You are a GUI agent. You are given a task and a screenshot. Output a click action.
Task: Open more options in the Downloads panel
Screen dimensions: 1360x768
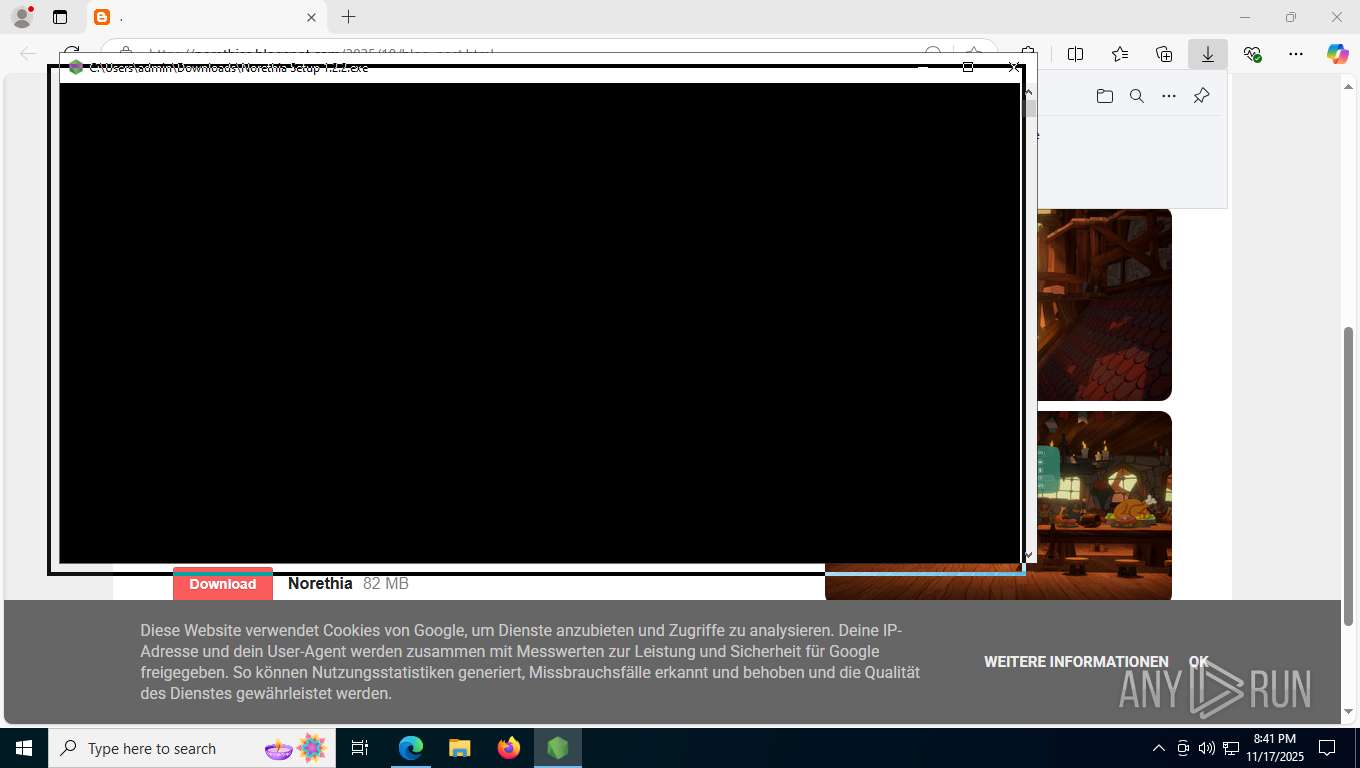(1169, 96)
